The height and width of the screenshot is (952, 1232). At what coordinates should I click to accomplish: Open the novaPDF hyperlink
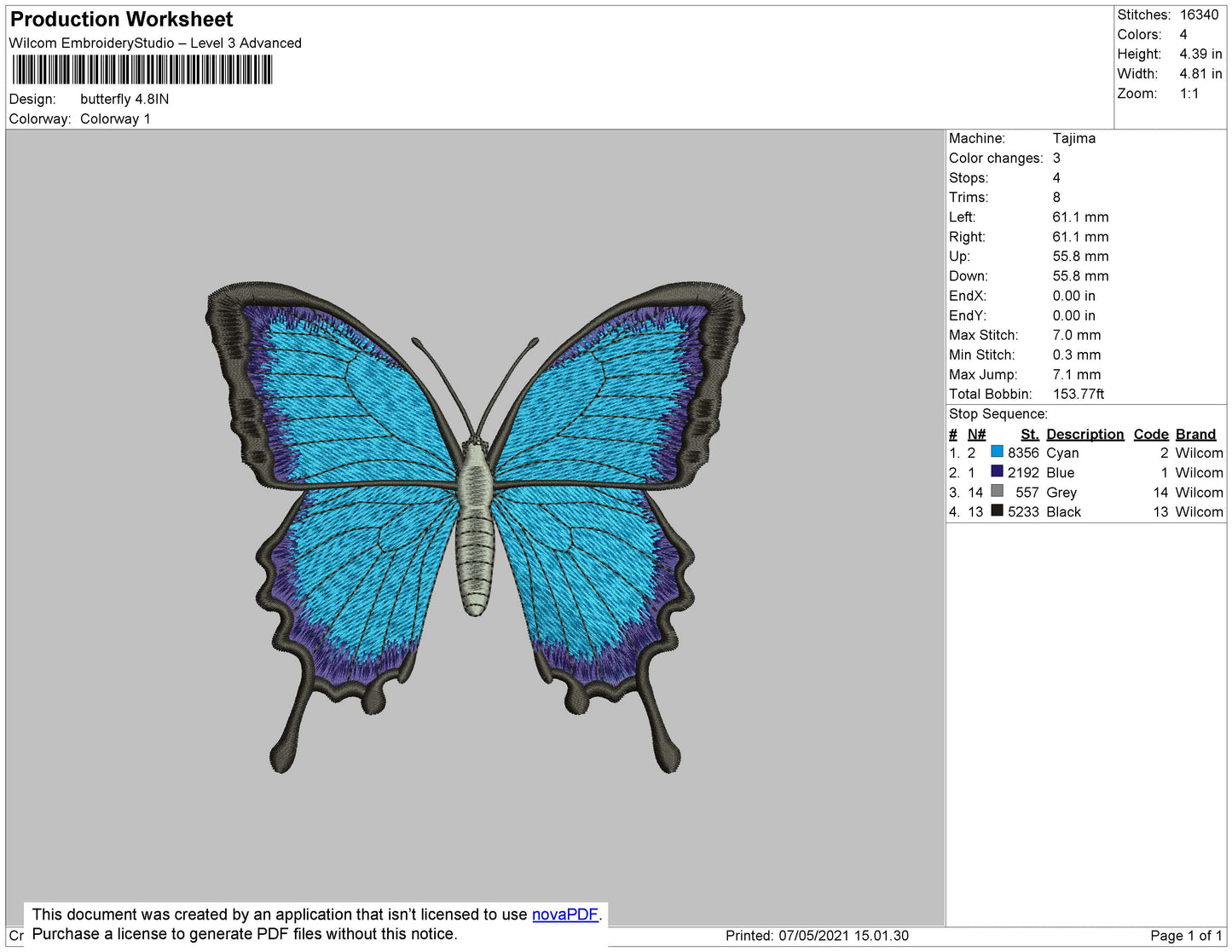pos(564,914)
